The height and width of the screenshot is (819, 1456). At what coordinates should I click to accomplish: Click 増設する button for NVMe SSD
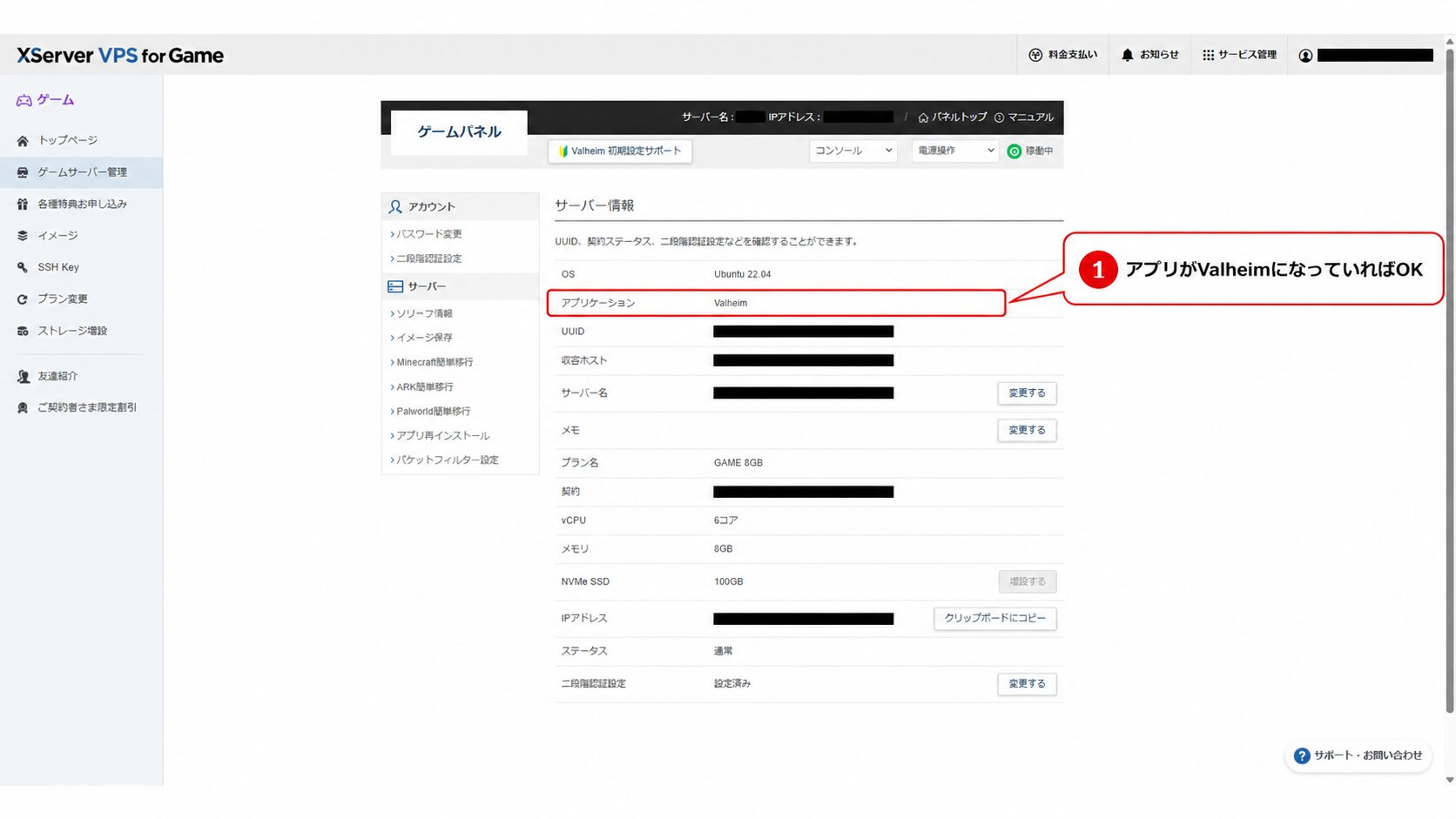[1028, 581]
